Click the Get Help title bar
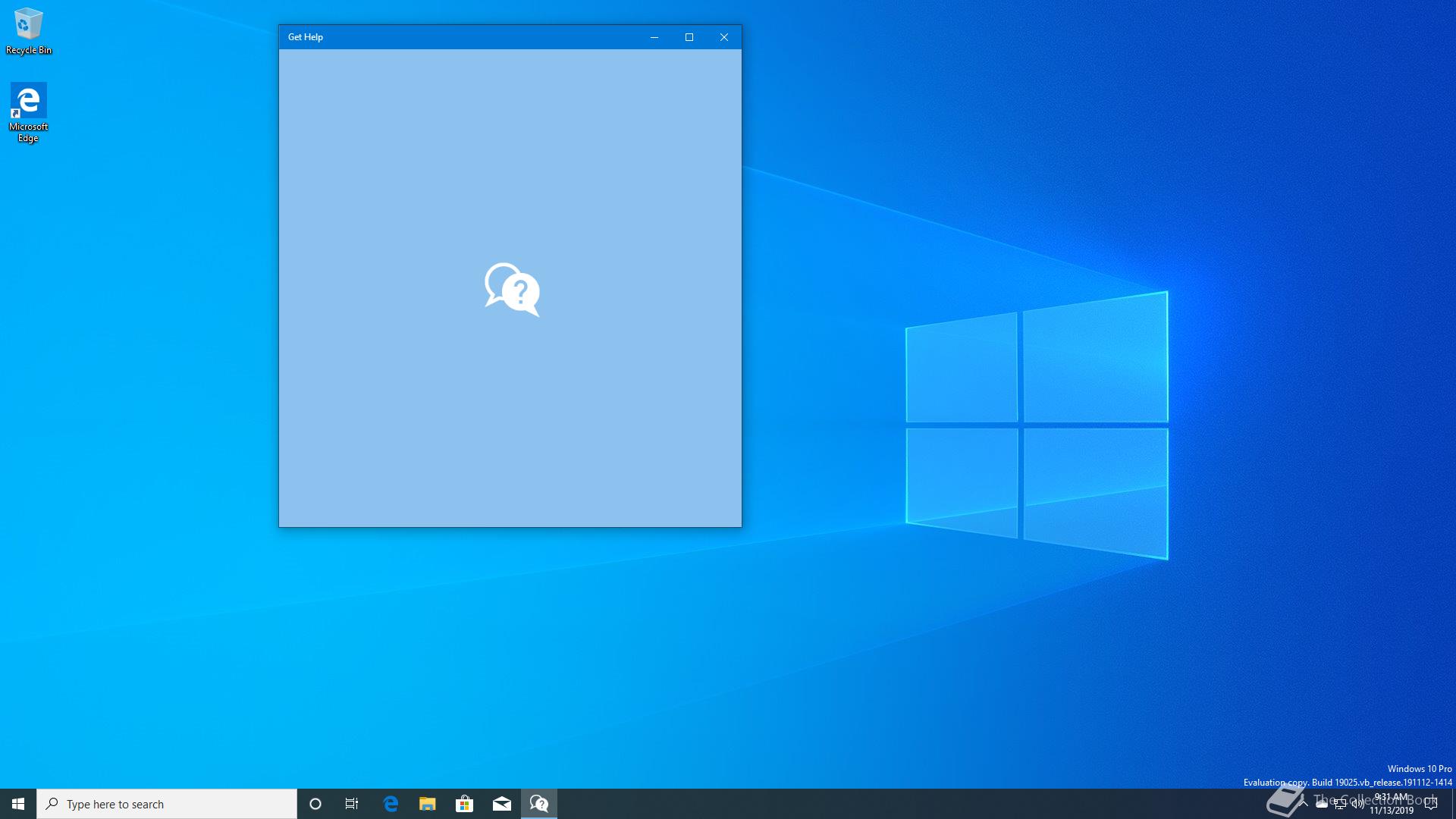 coord(470,37)
